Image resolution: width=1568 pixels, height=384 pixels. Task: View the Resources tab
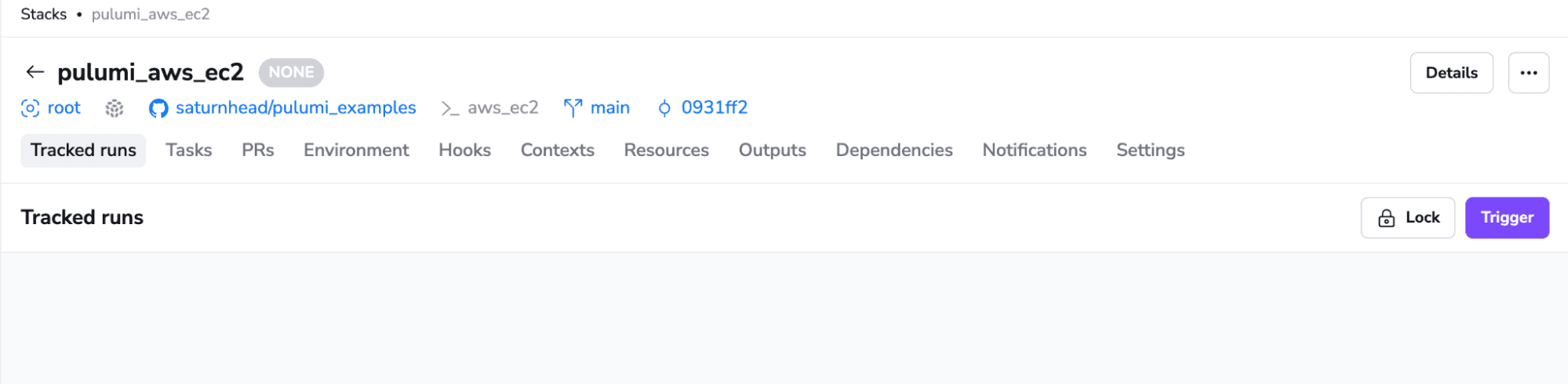click(x=666, y=150)
